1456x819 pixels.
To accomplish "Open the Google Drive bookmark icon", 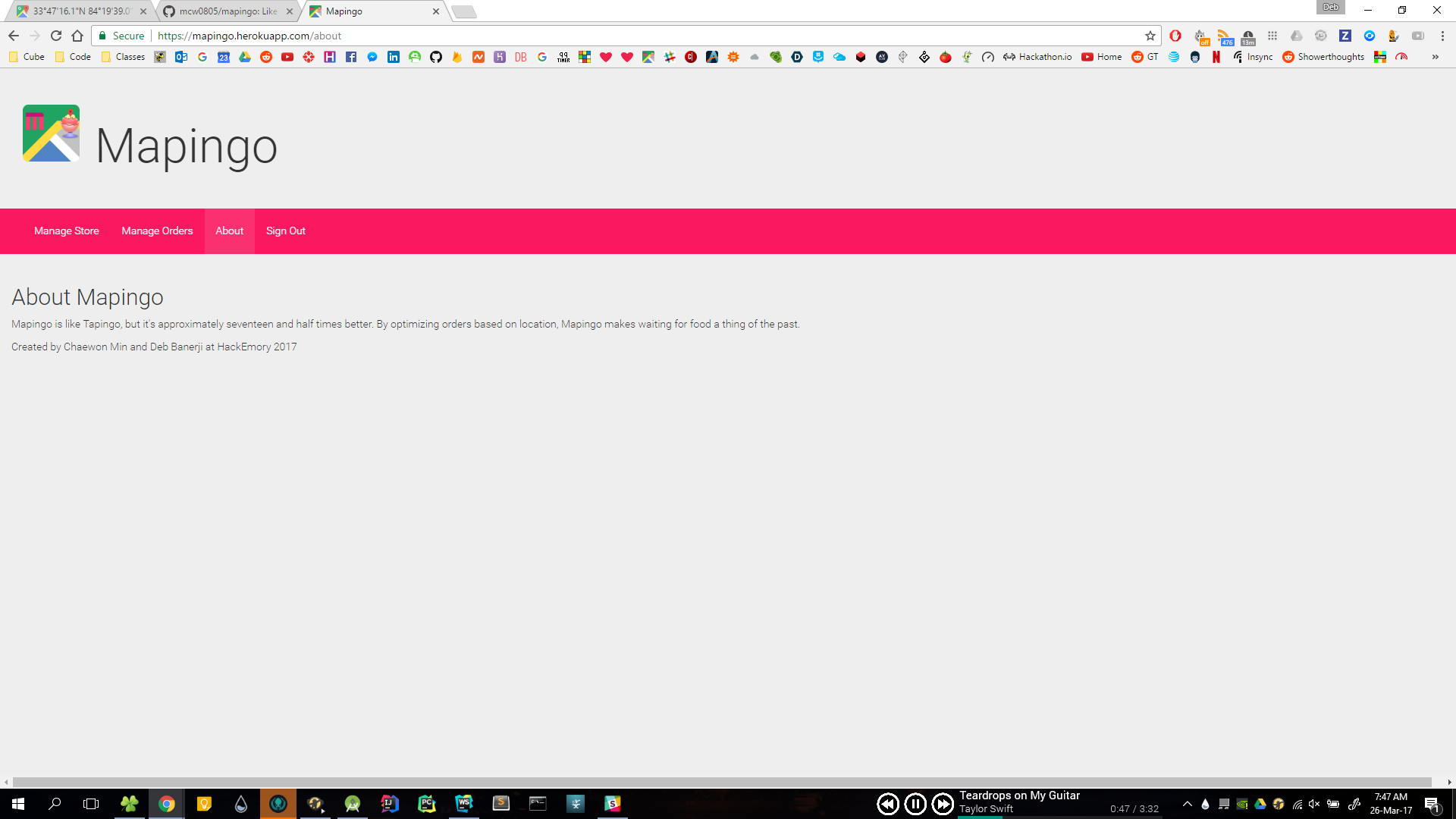I will pyautogui.click(x=245, y=57).
